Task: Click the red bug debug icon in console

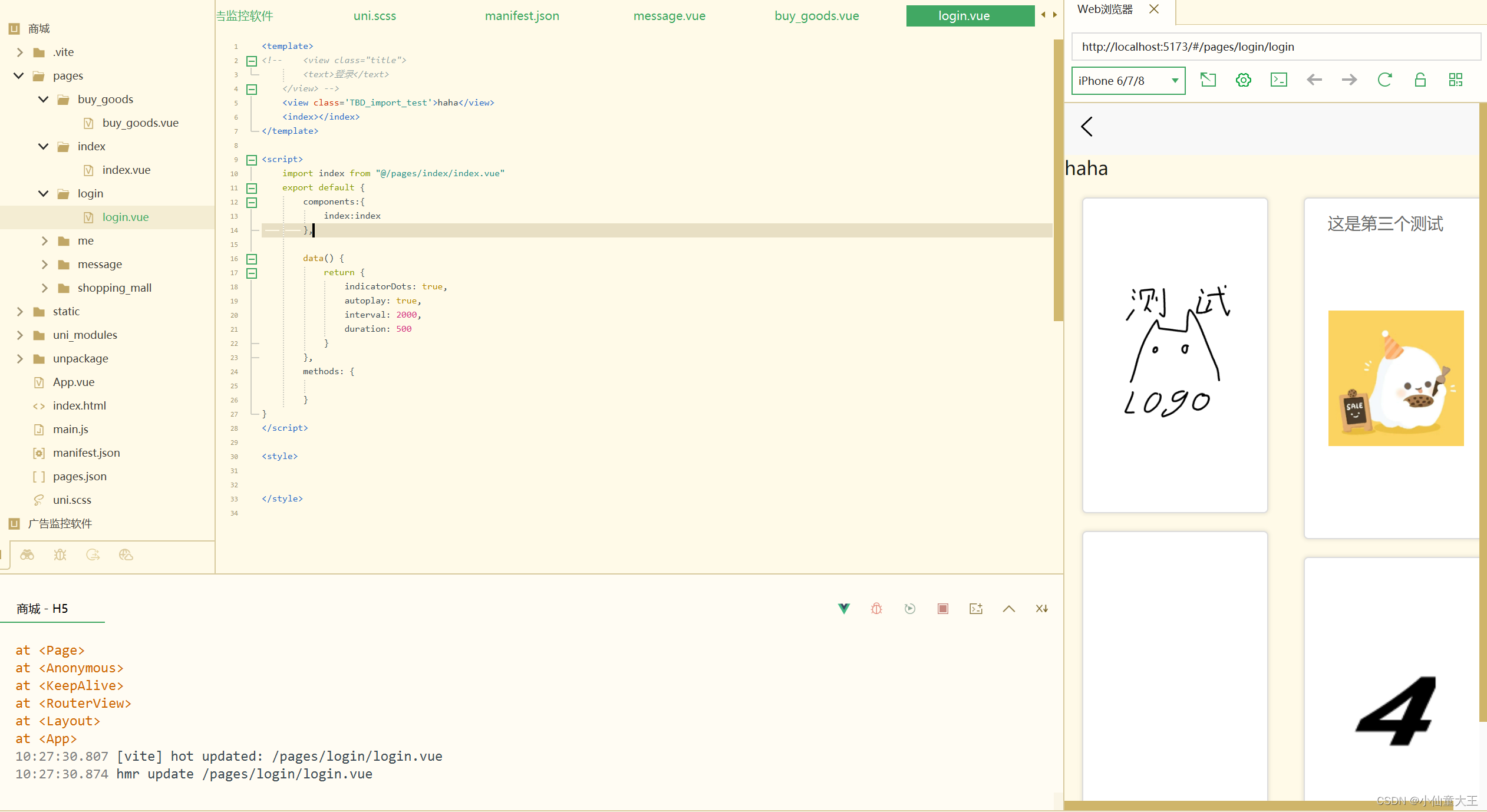Action: [877, 609]
